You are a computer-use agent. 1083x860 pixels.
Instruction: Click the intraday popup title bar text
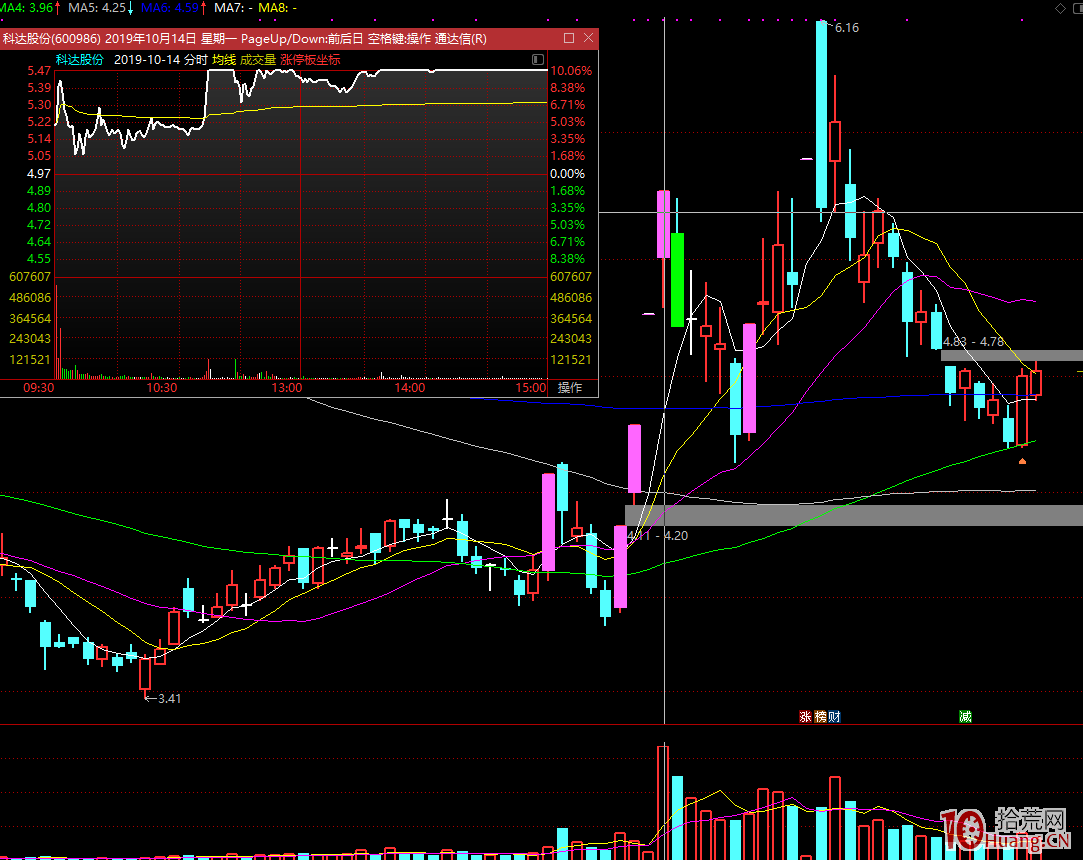[x=245, y=39]
